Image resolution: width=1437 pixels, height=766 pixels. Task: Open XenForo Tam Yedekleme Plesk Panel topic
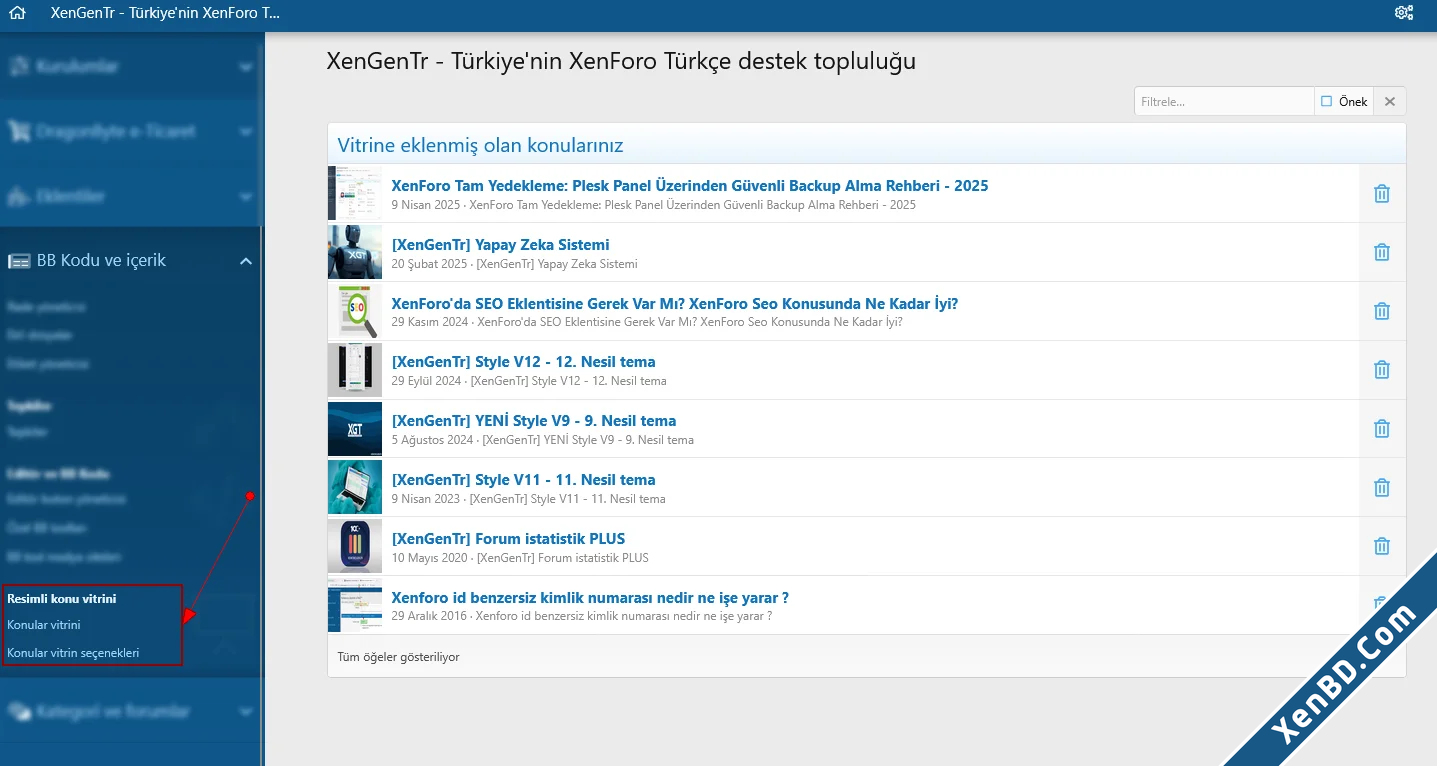point(690,186)
